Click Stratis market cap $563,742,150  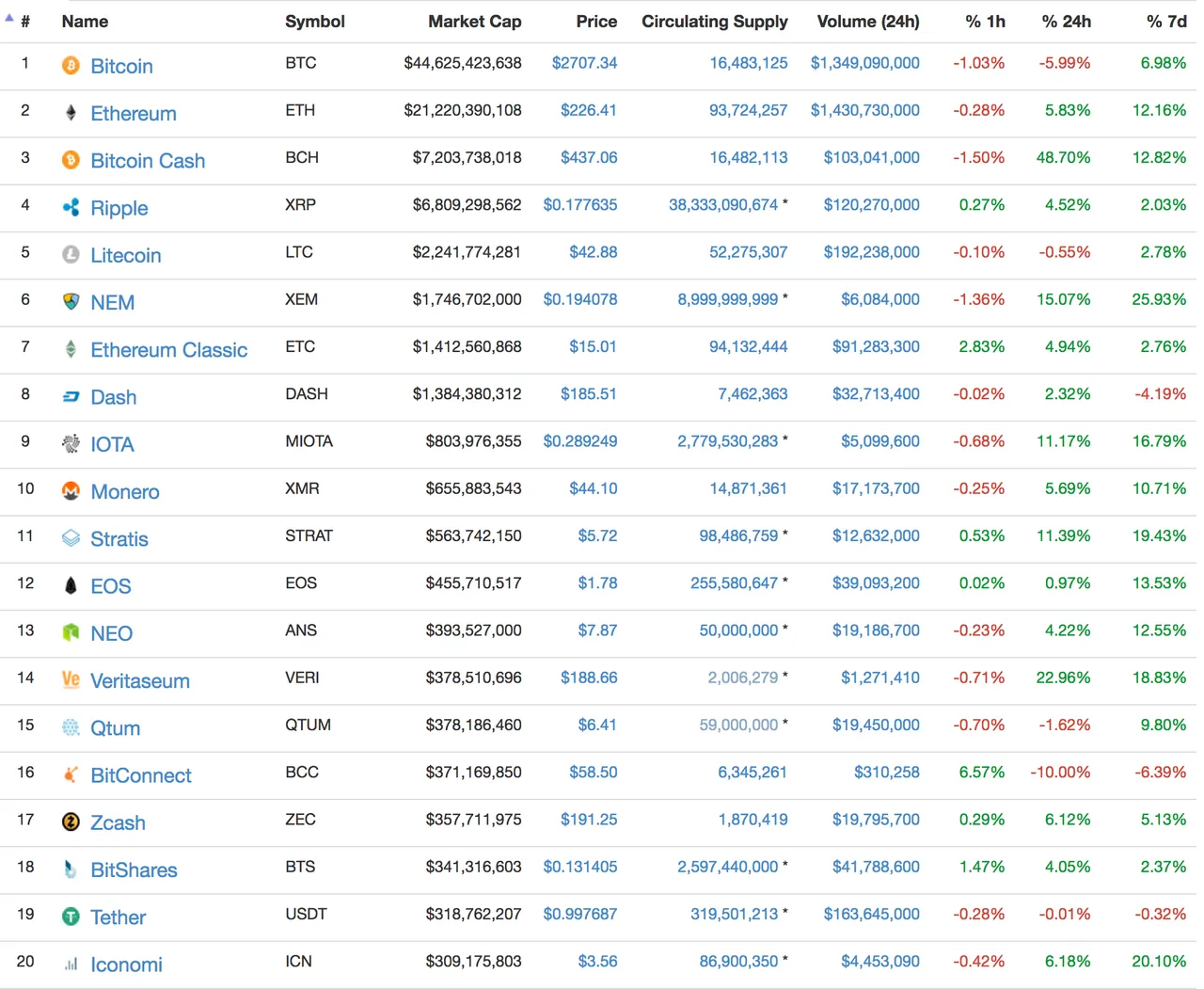474,535
